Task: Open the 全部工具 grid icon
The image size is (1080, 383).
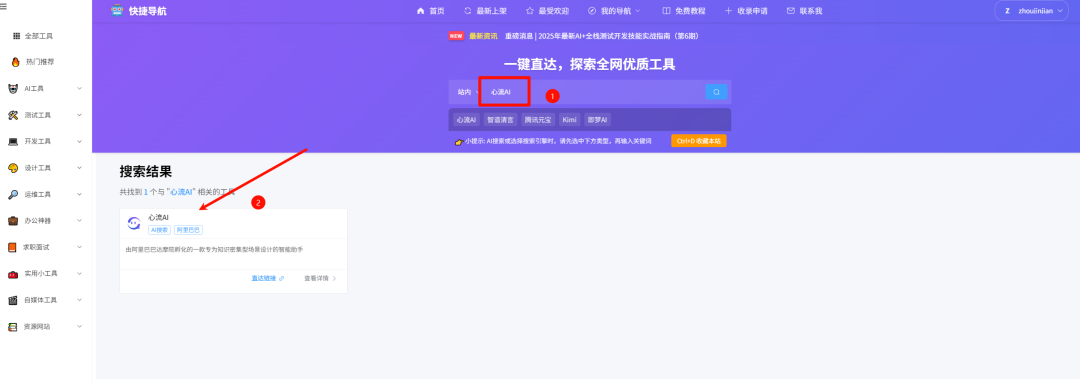Action: click(x=17, y=36)
